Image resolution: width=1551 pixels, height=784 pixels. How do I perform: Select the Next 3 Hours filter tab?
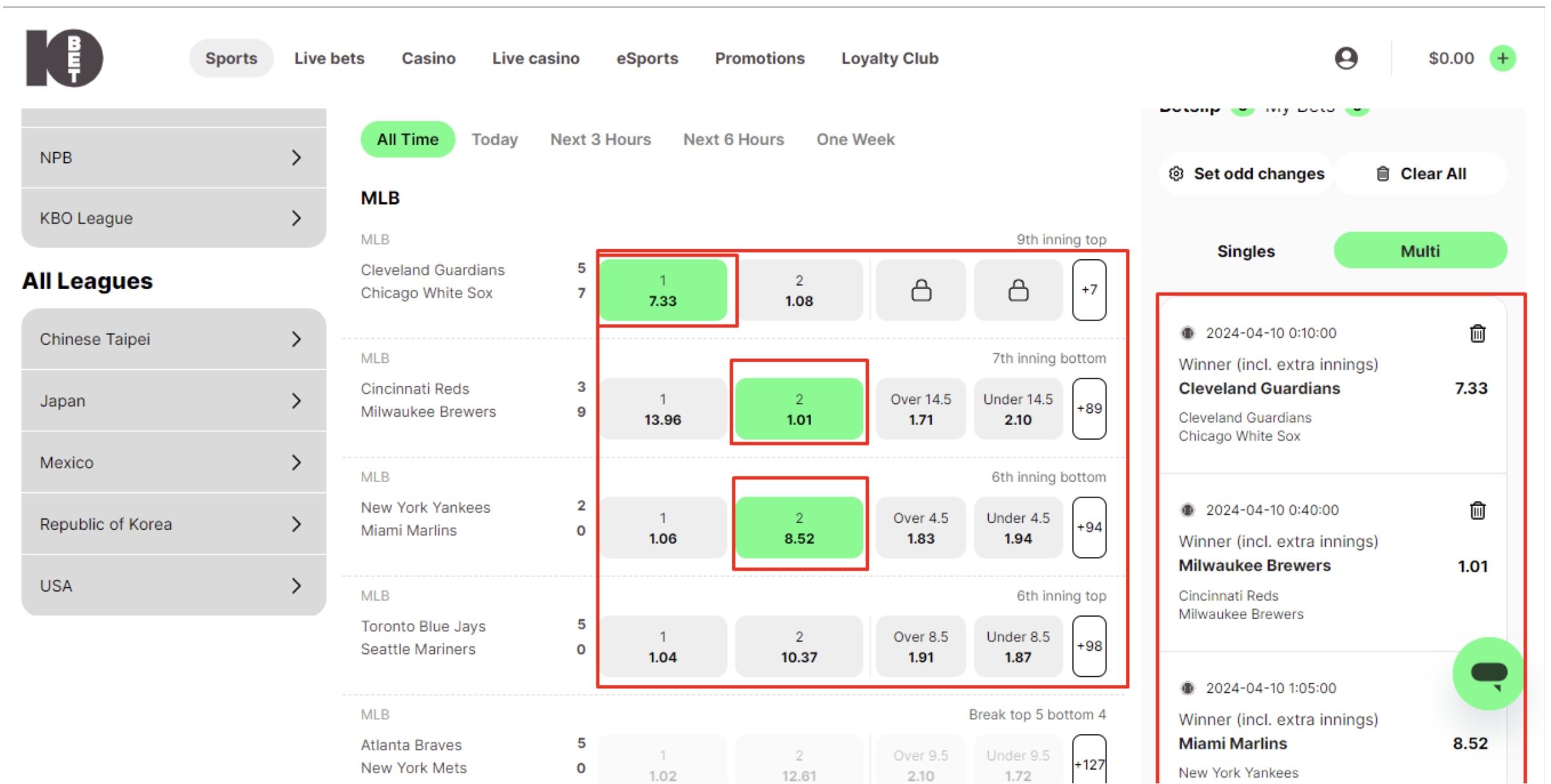point(600,139)
